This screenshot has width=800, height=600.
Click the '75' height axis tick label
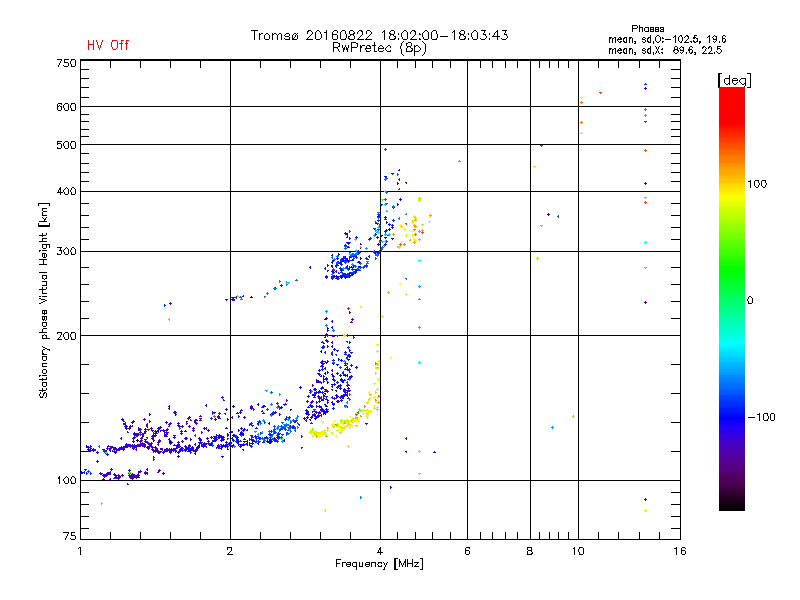[70, 536]
